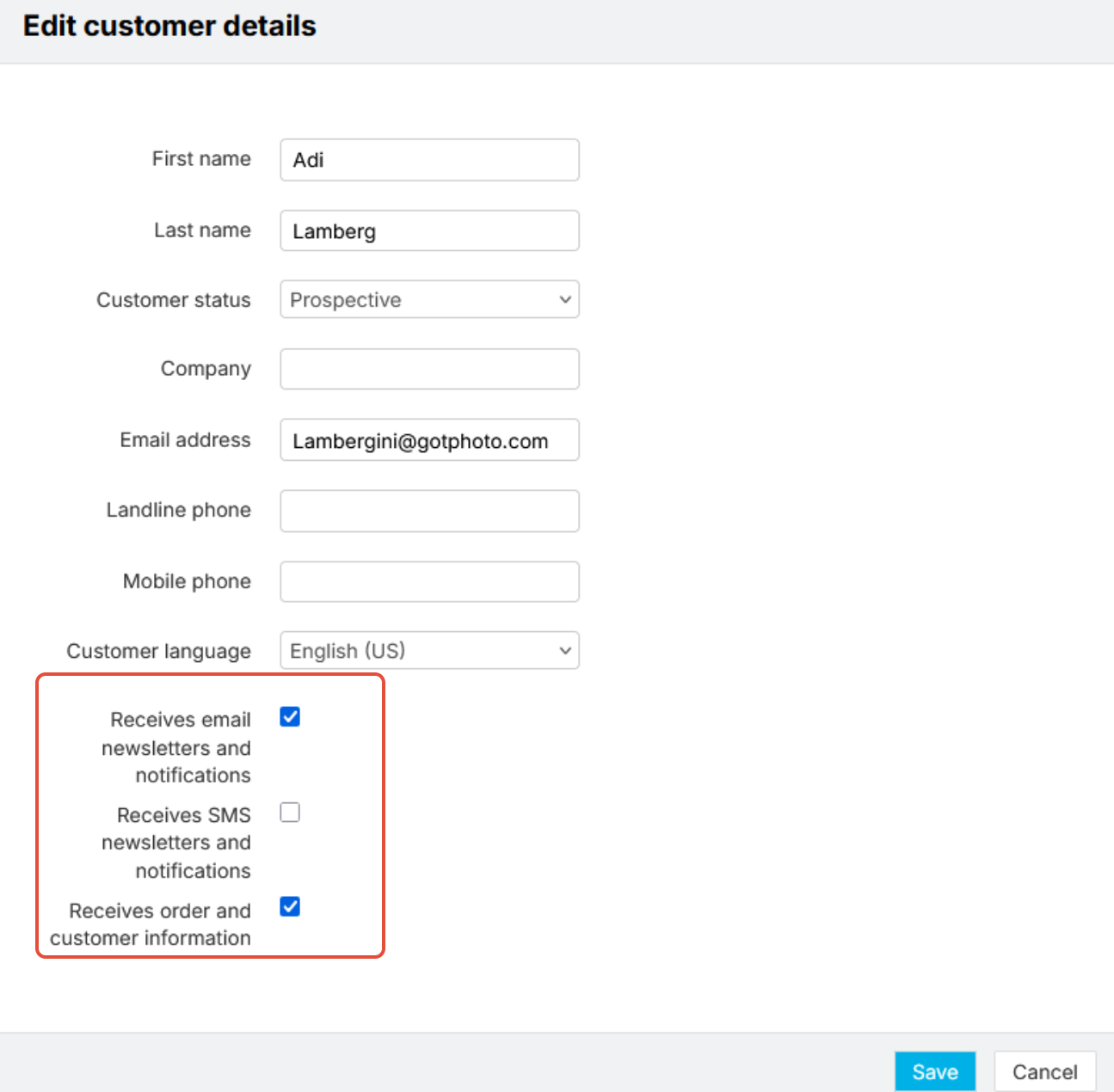Click the Email address label
1114x1092 pixels.
click(185, 440)
